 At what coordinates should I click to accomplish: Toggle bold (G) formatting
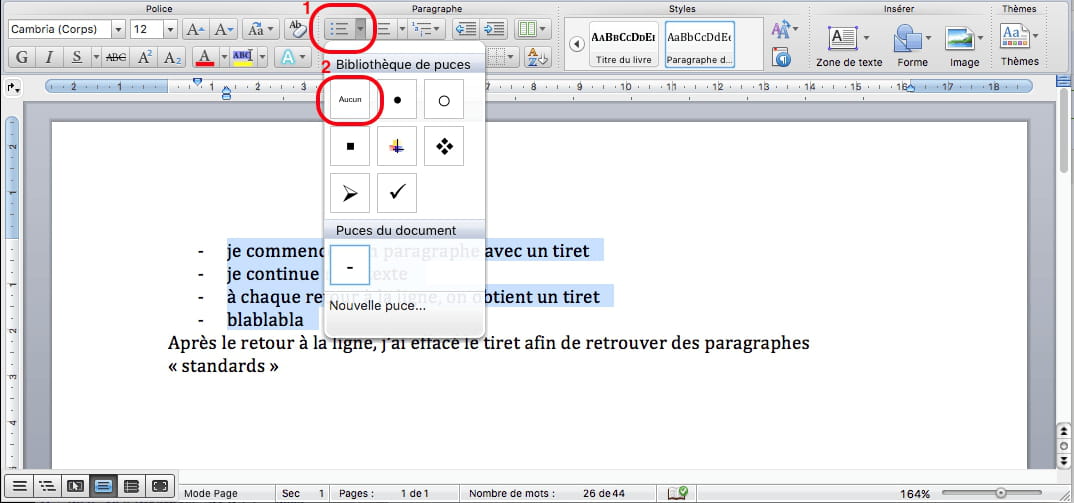coord(20,57)
